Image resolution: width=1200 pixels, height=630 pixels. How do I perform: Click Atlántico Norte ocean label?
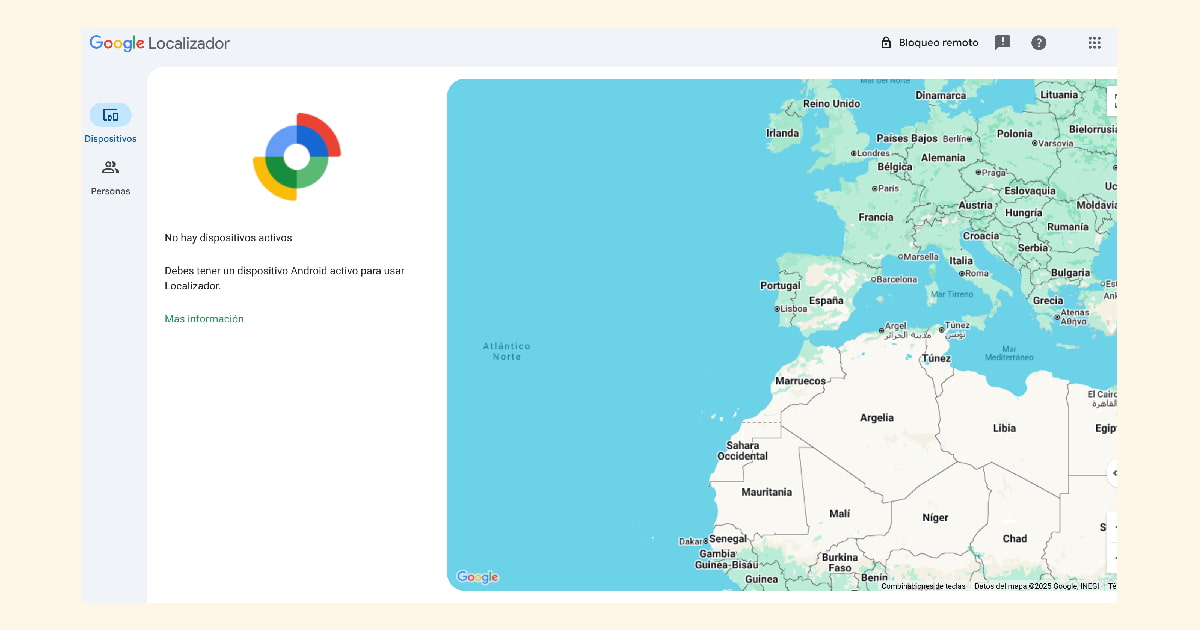(x=507, y=351)
